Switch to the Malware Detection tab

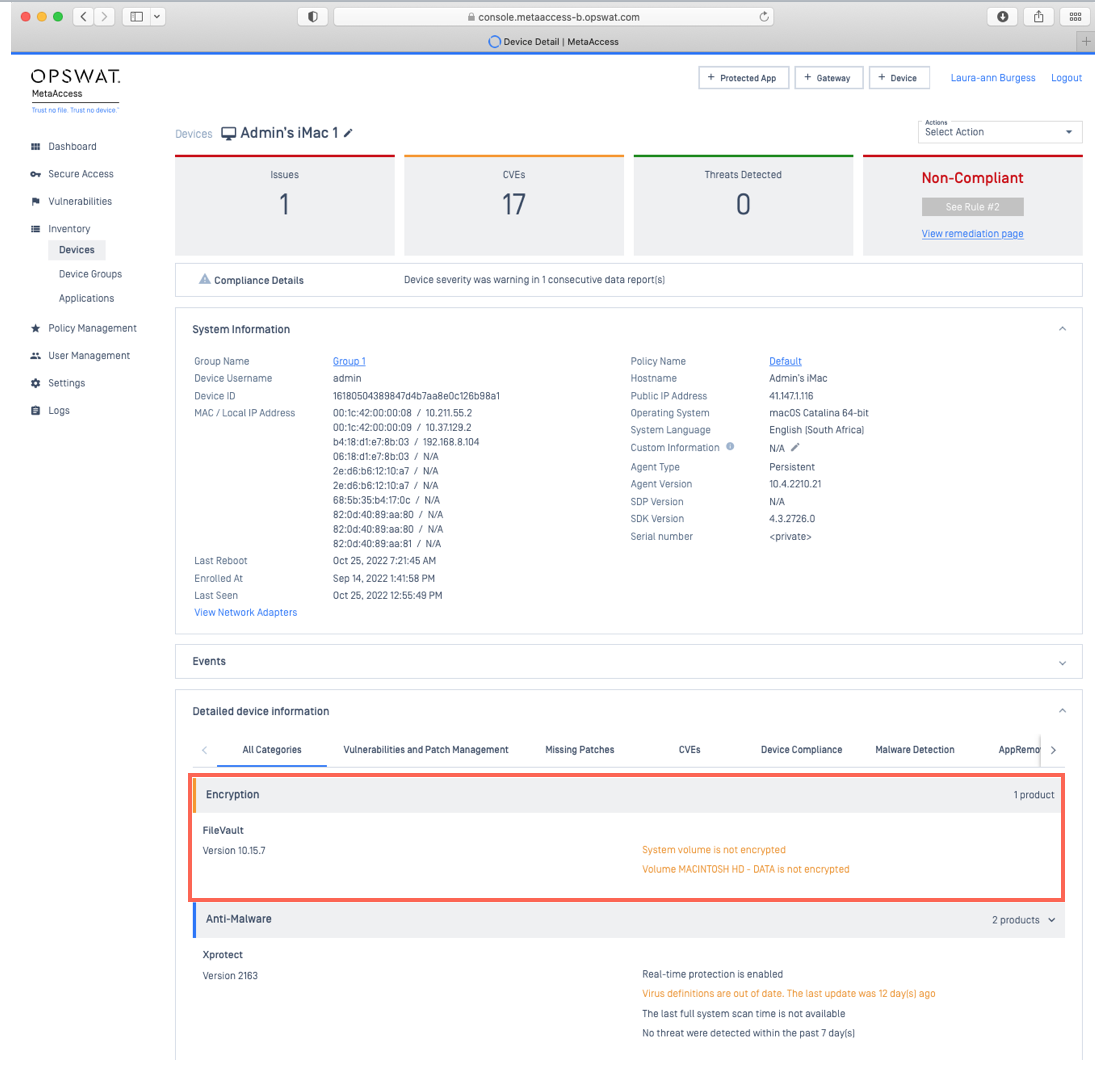coord(914,750)
